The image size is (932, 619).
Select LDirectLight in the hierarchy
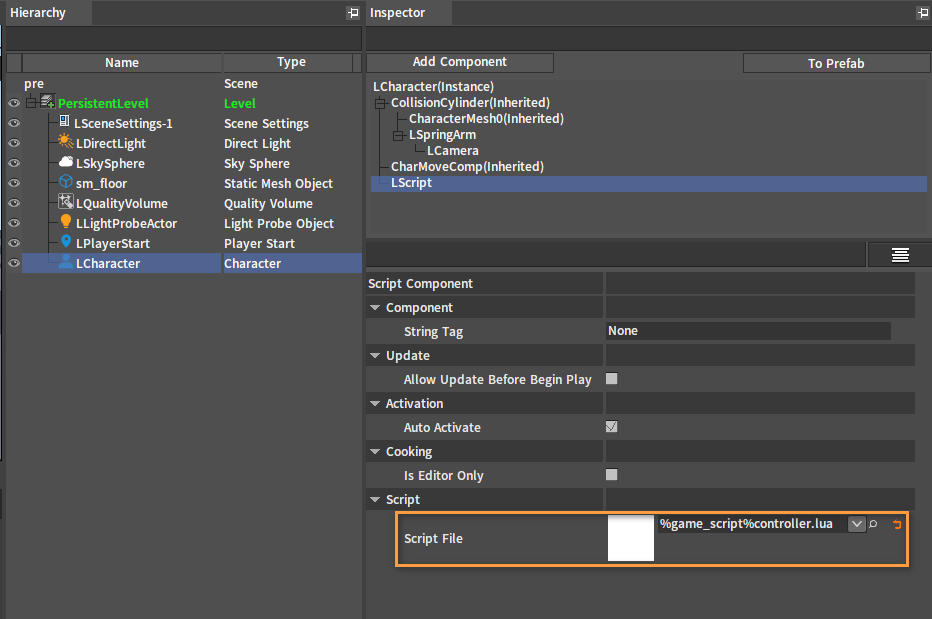point(111,144)
